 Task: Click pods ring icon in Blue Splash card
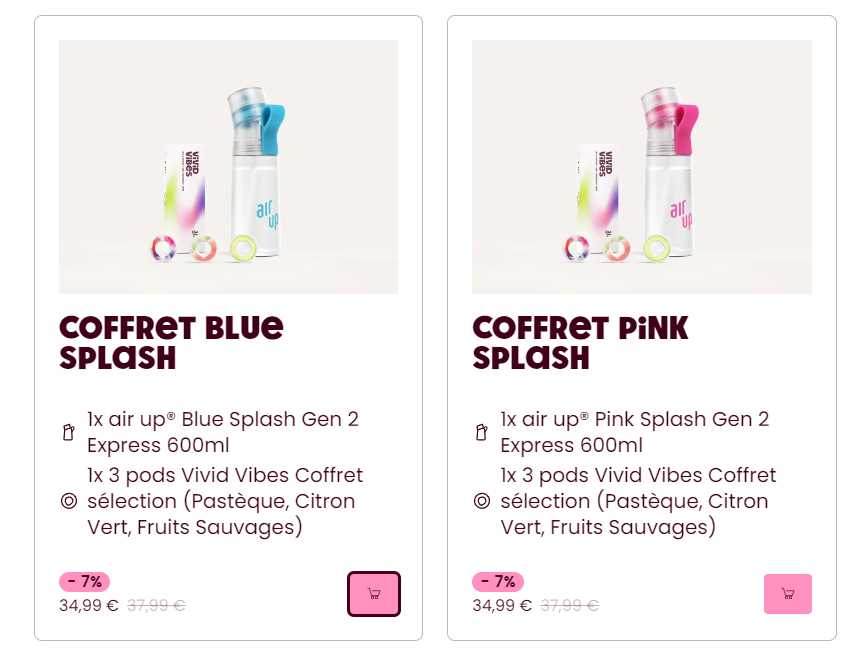click(68, 501)
